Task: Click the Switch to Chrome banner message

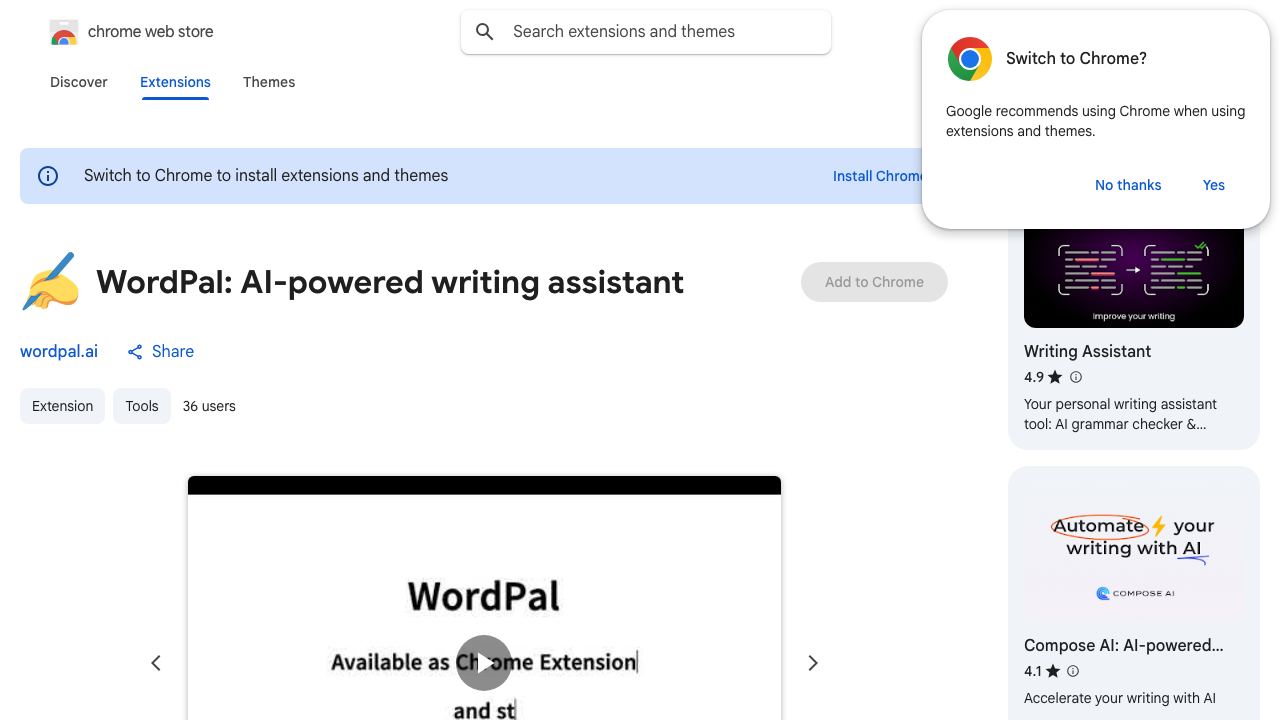Action: 266,176
